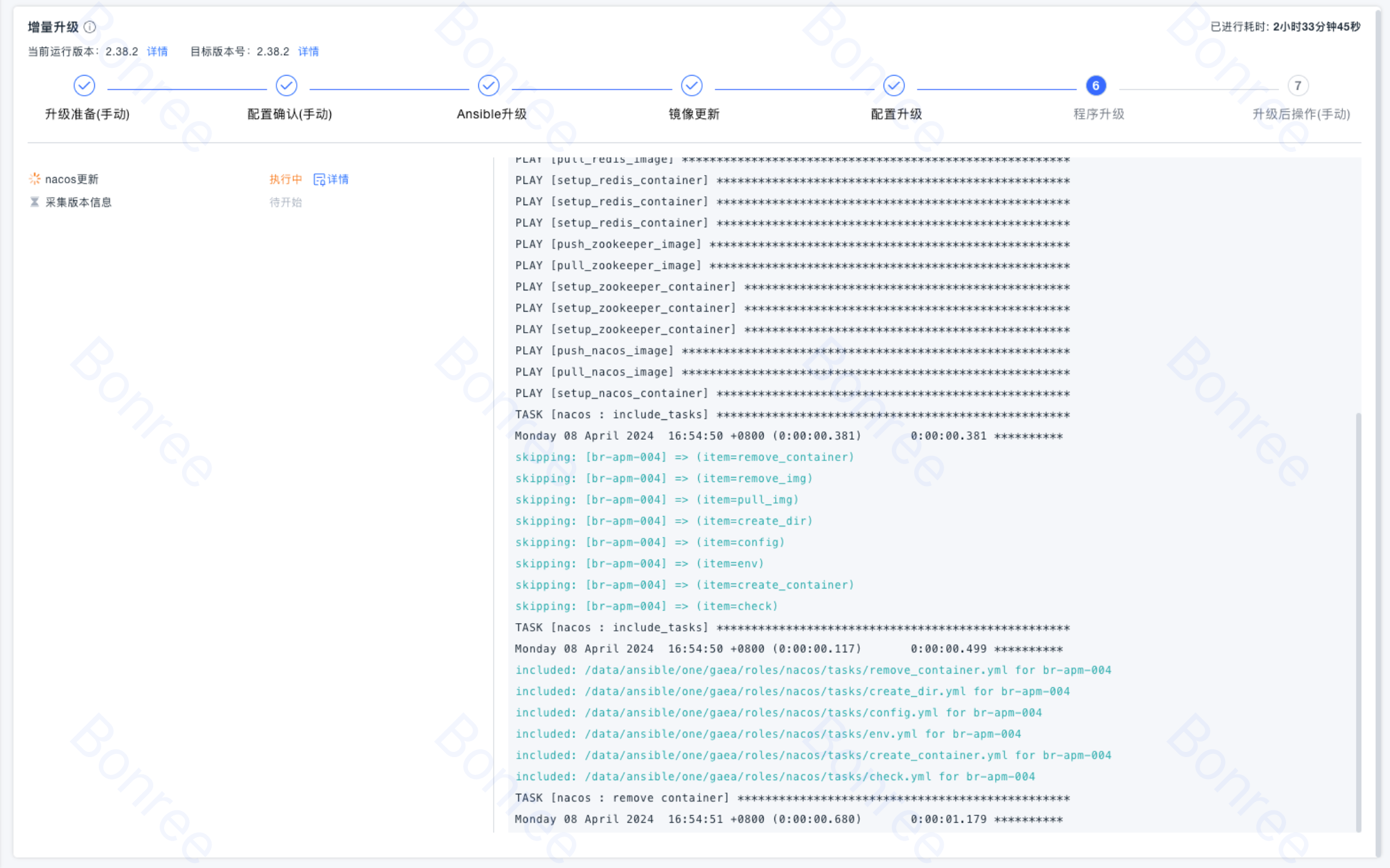Click the 升级后操作(手动) step label
This screenshot has height=868, width=1390.
[x=1301, y=114]
